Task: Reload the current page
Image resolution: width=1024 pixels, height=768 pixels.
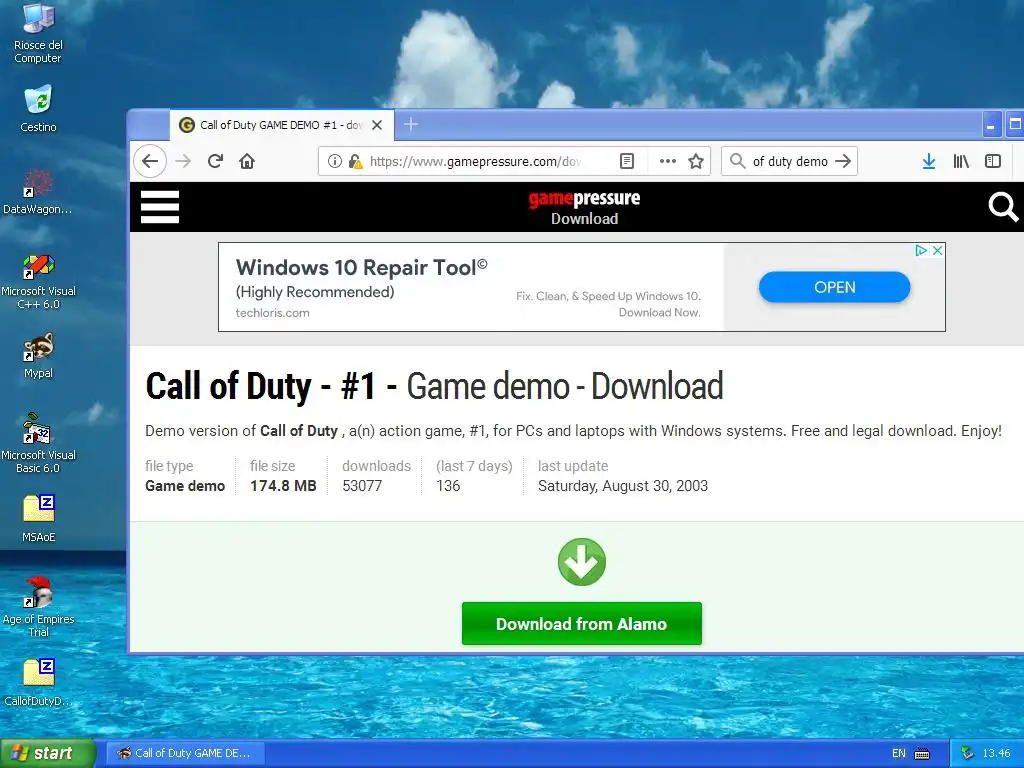Action: click(x=216, y=161)
